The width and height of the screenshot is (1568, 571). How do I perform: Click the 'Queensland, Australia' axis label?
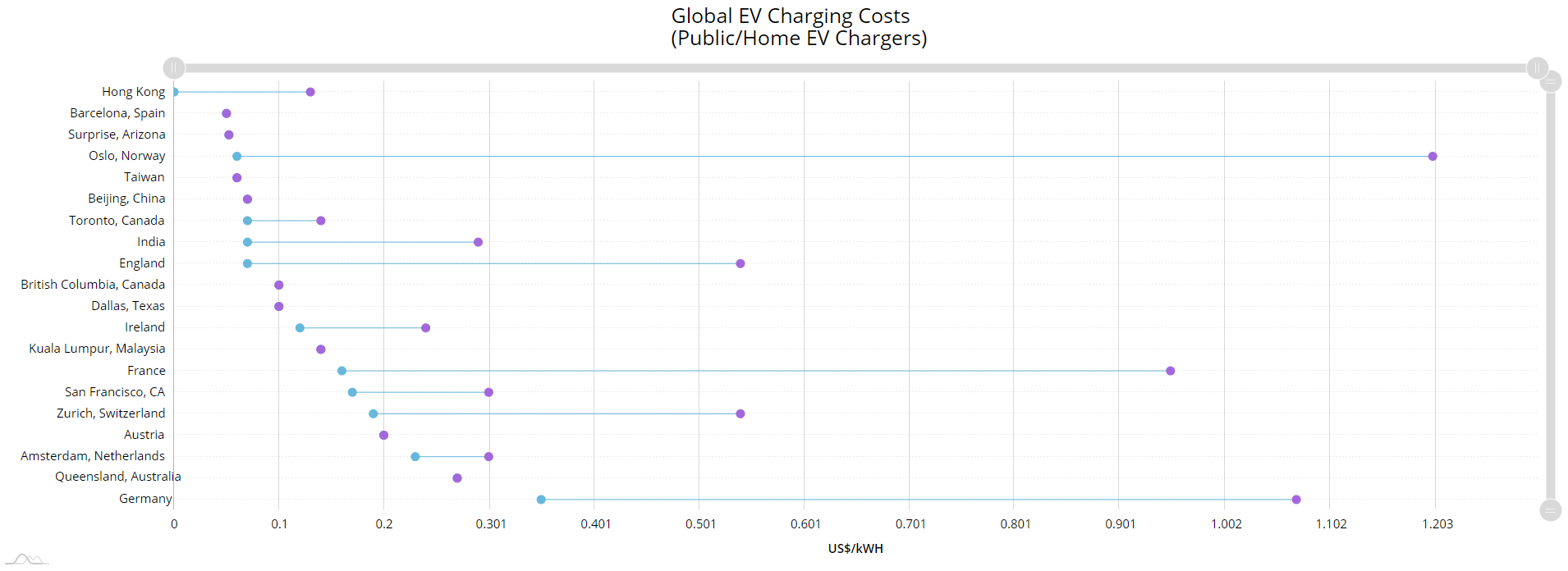pos(118,477)
